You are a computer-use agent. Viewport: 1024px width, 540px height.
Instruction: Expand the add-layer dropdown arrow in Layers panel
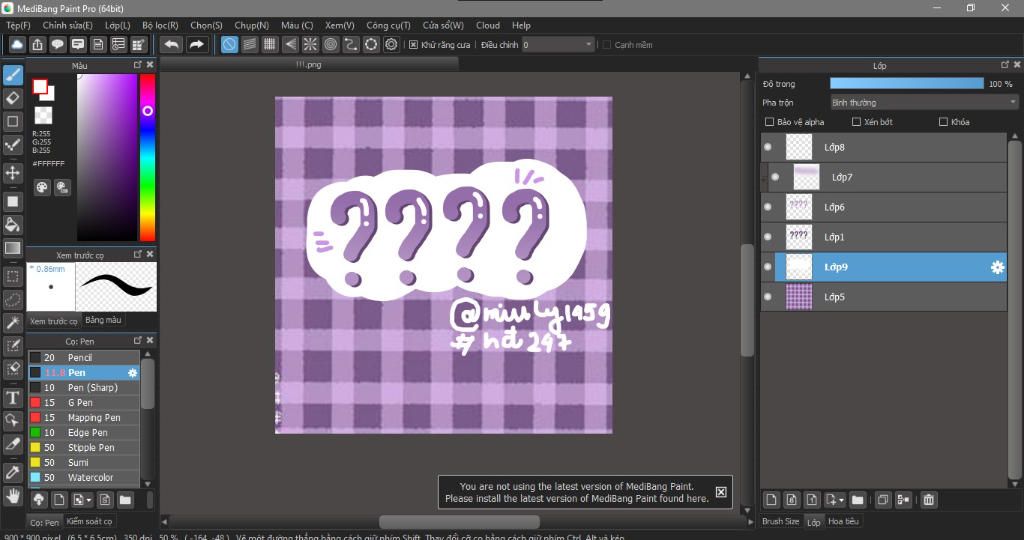tap(841, 500)
